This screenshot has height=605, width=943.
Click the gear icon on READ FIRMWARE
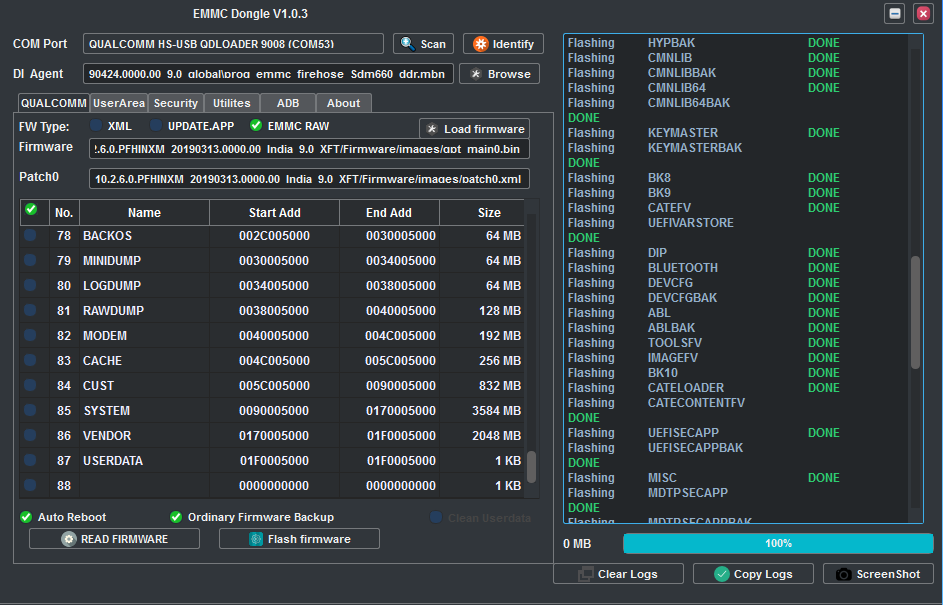(x=69, y=539)
